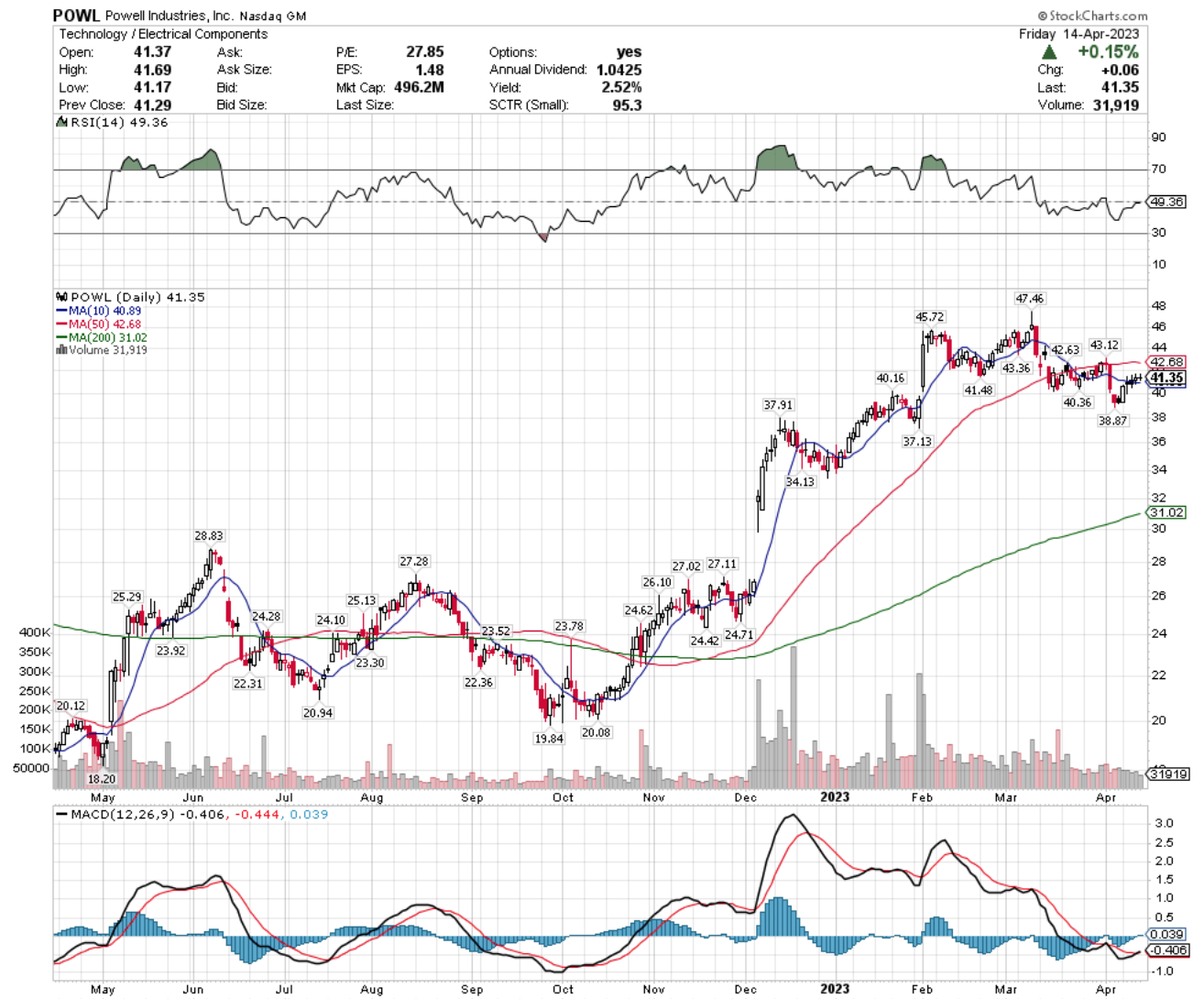The image size is (1204, 999).
Task: Click the Yield value 2.52%
Action: coord(621,87)
